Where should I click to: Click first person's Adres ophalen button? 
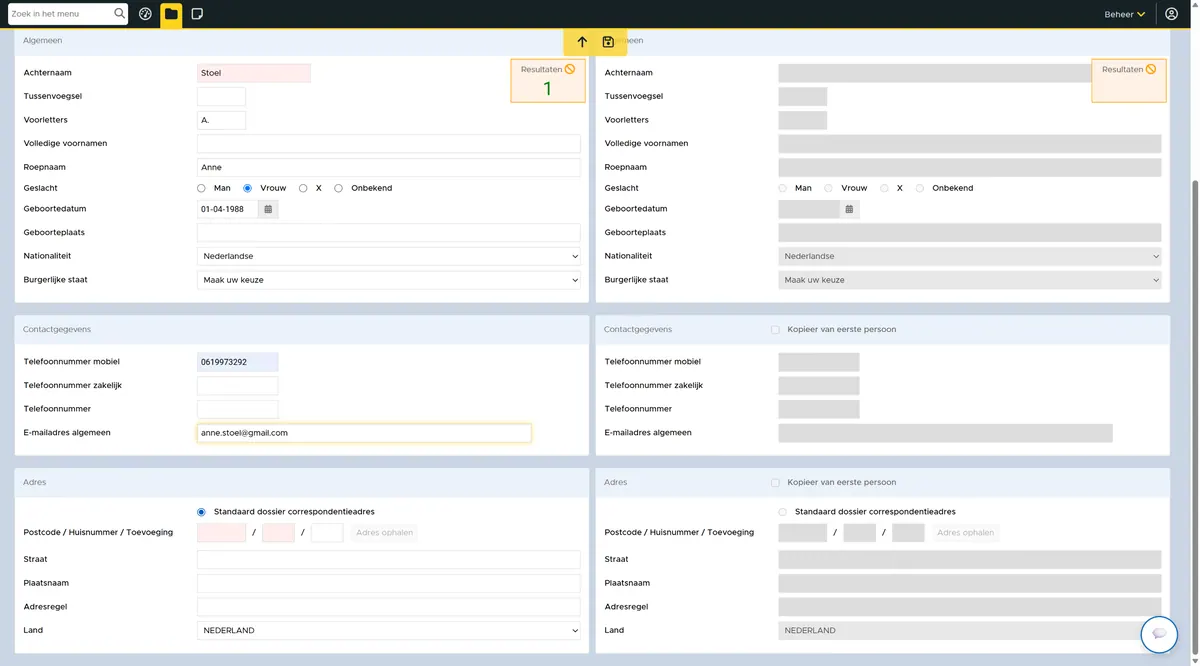[x=384, y=533]
